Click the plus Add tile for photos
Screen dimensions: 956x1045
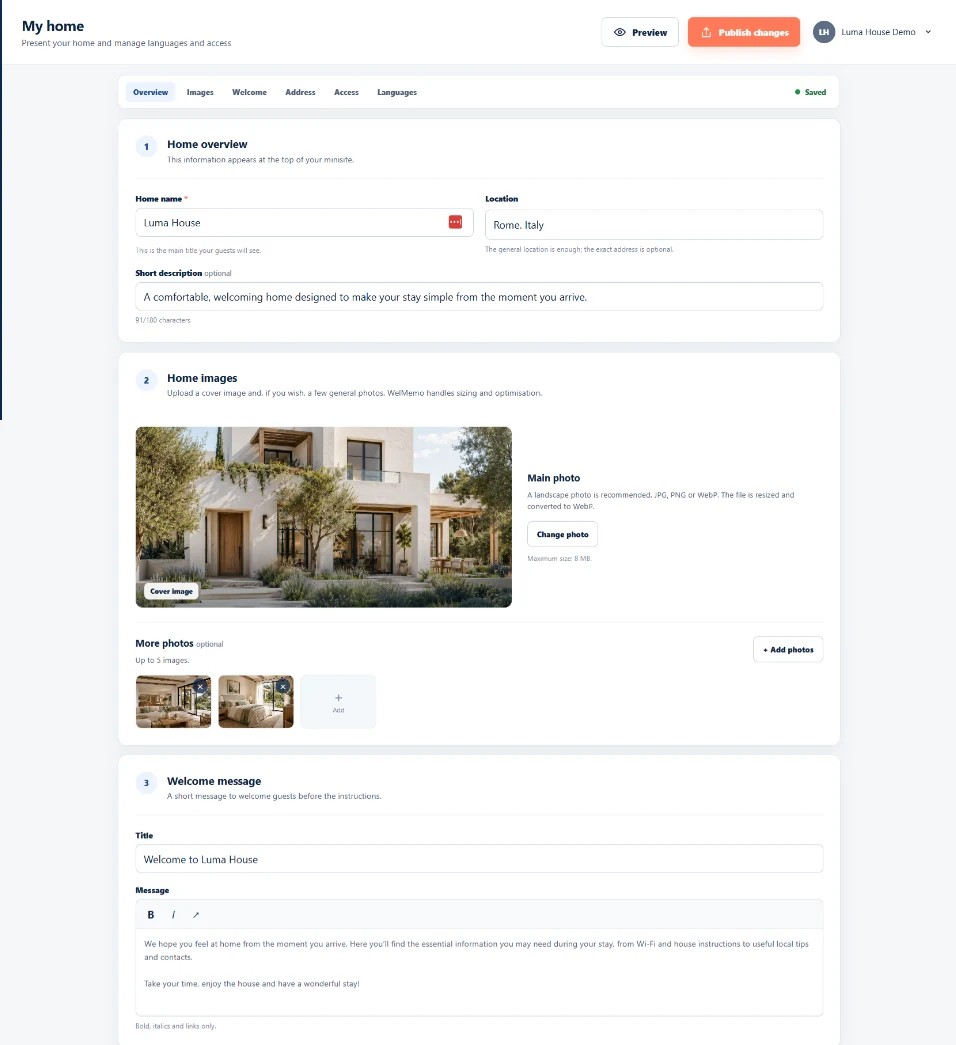339,702
